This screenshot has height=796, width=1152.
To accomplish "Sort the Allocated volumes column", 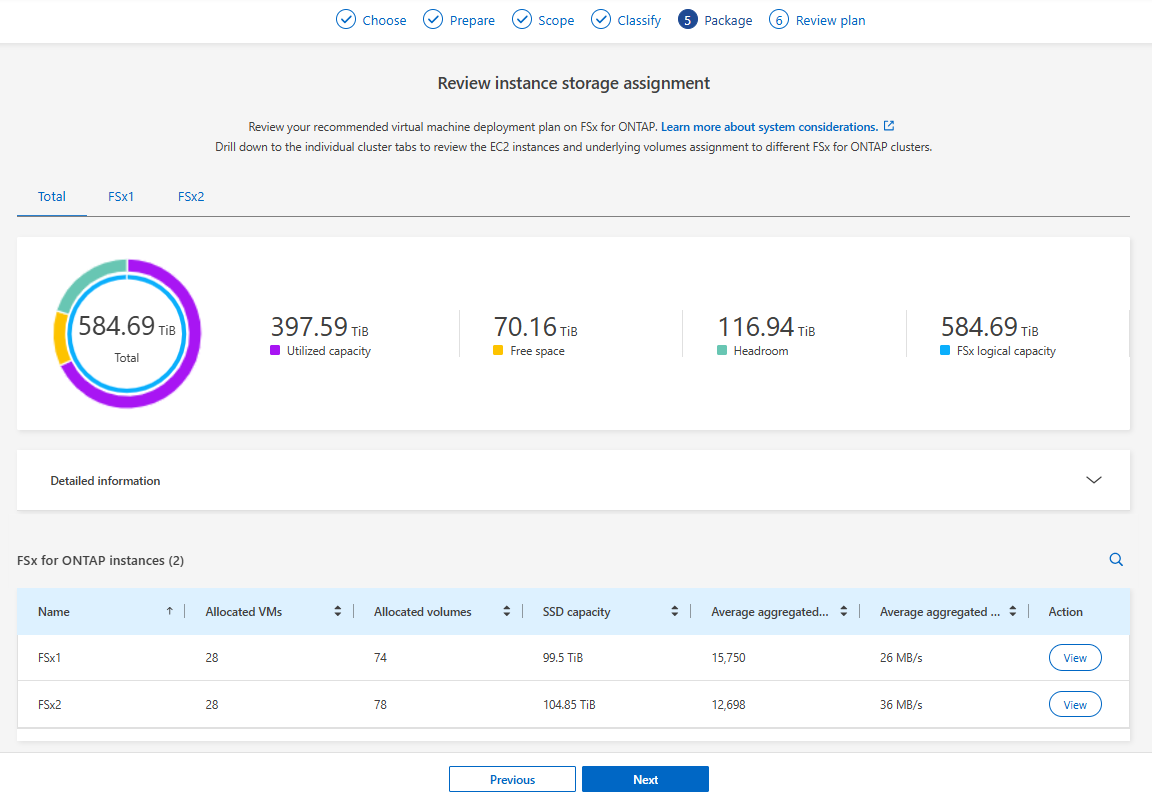I will click(x=507, y=612).
